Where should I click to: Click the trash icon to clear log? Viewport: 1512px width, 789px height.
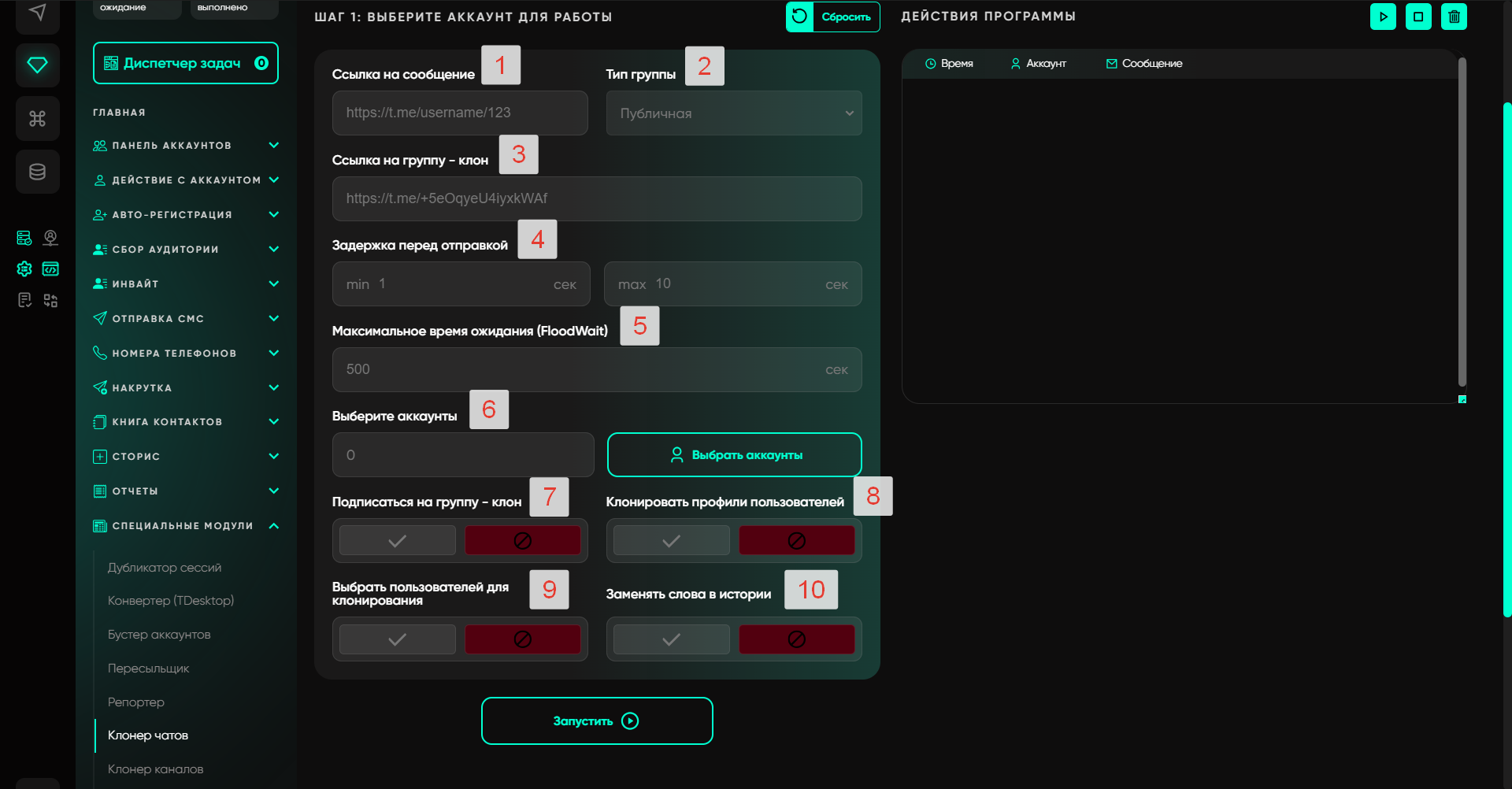(x=1454, y=17)
